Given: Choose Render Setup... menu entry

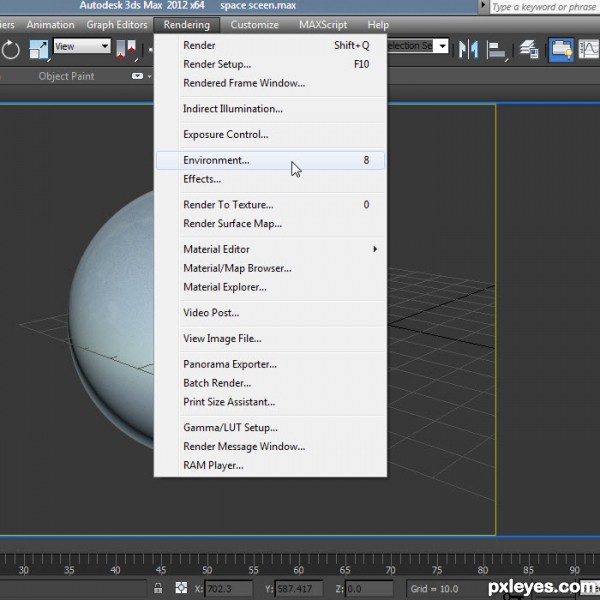Looking at the screenshot, I should [x=270, y=64].
